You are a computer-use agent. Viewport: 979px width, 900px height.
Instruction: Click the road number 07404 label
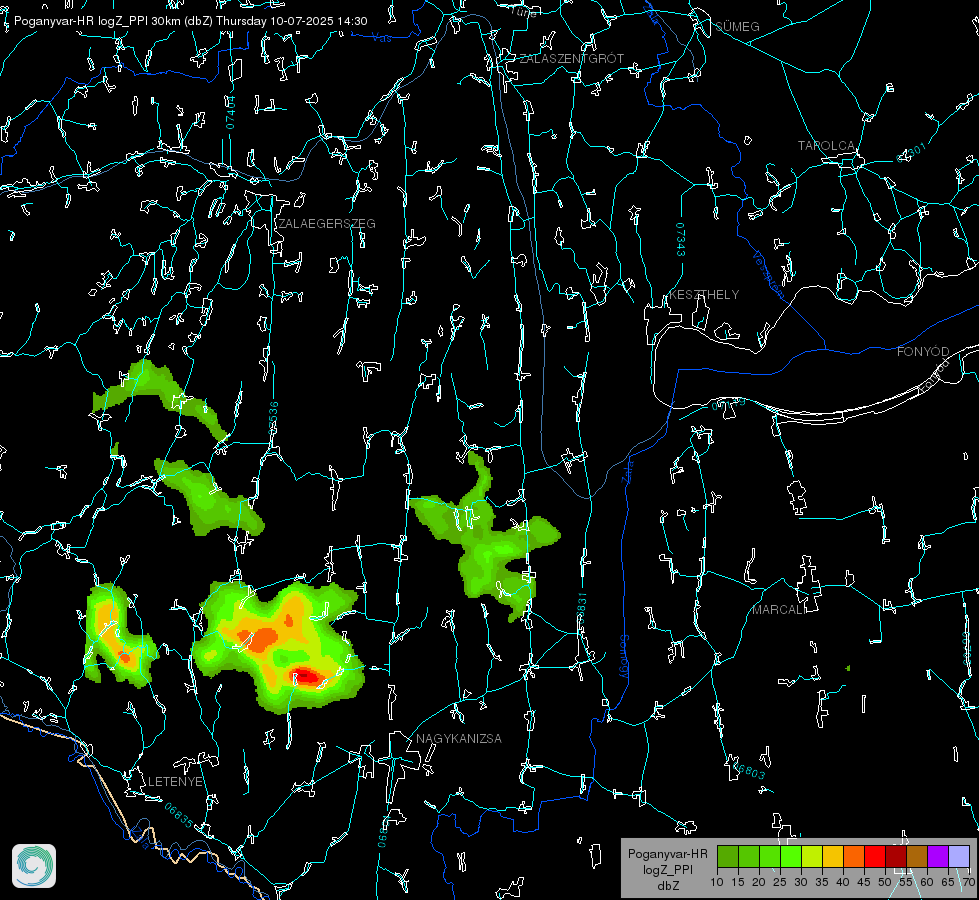tap(230, 112)
